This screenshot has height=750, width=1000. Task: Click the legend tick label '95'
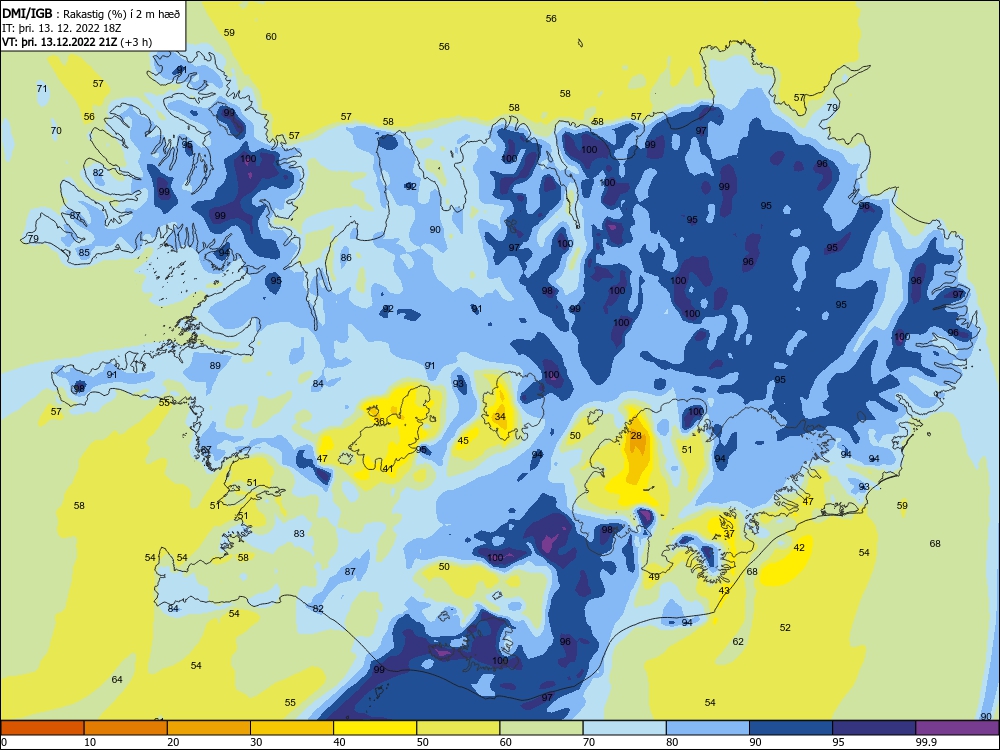[x=838, y=742]
